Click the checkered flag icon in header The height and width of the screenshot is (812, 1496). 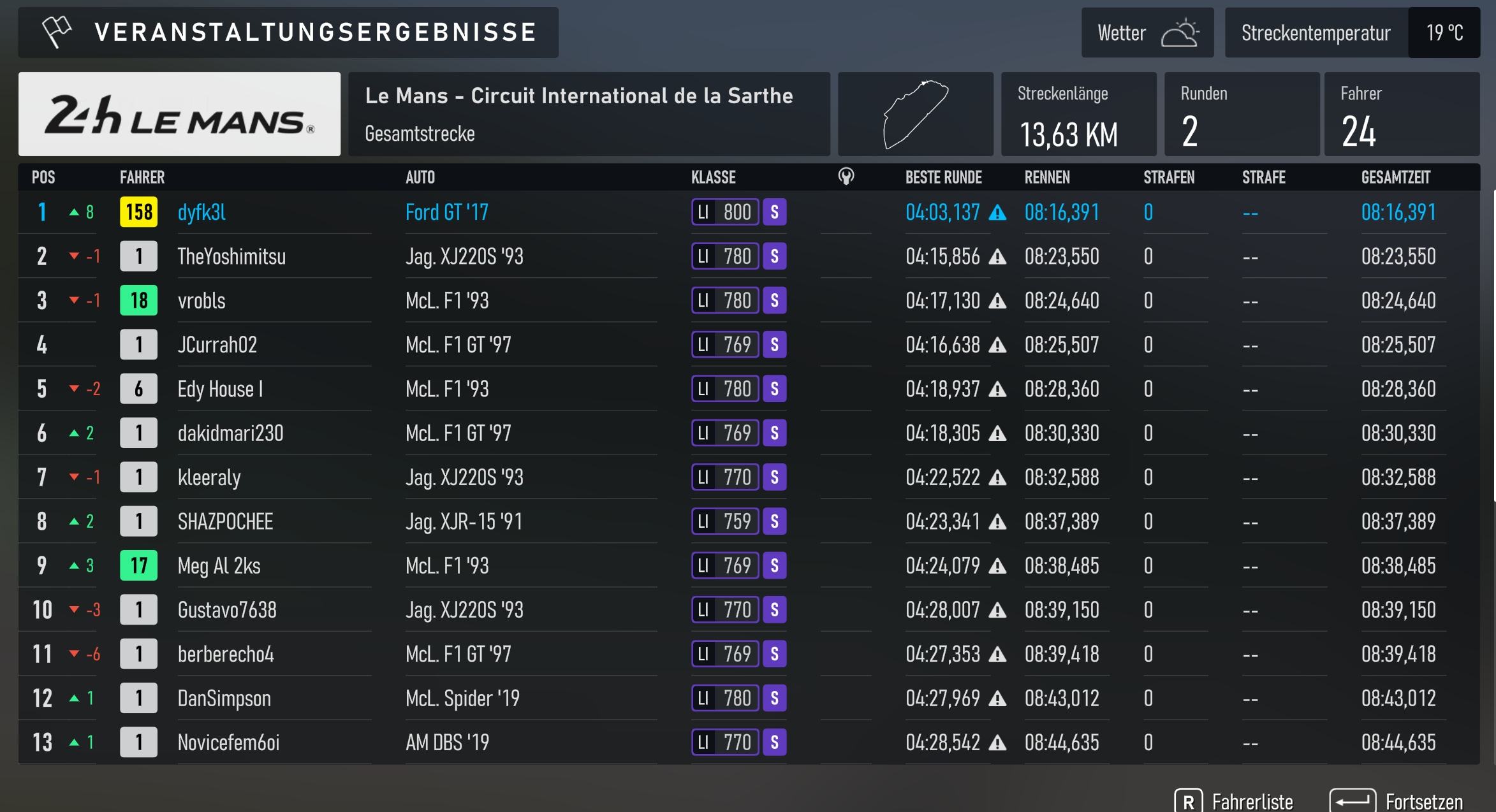pyautogui.click(x=56, y=31)
